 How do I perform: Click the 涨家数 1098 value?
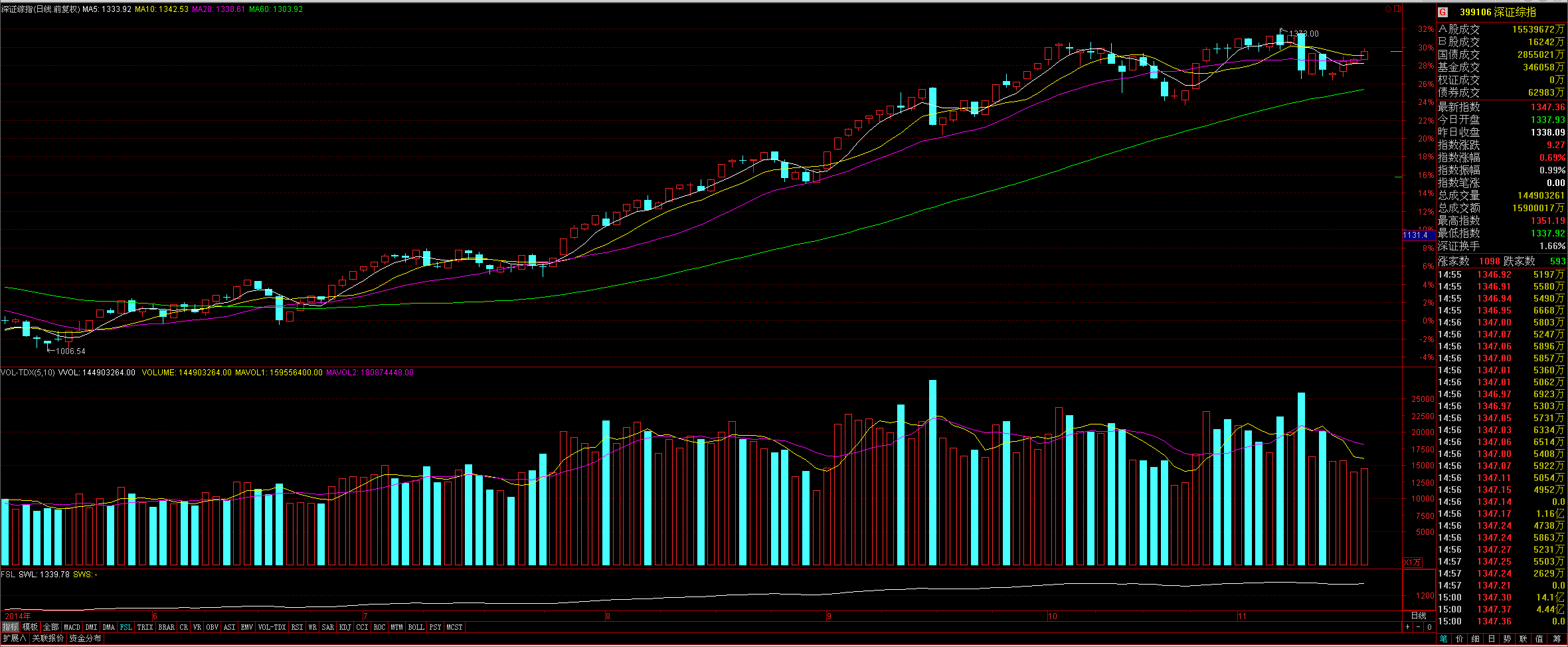(1490, 262)
